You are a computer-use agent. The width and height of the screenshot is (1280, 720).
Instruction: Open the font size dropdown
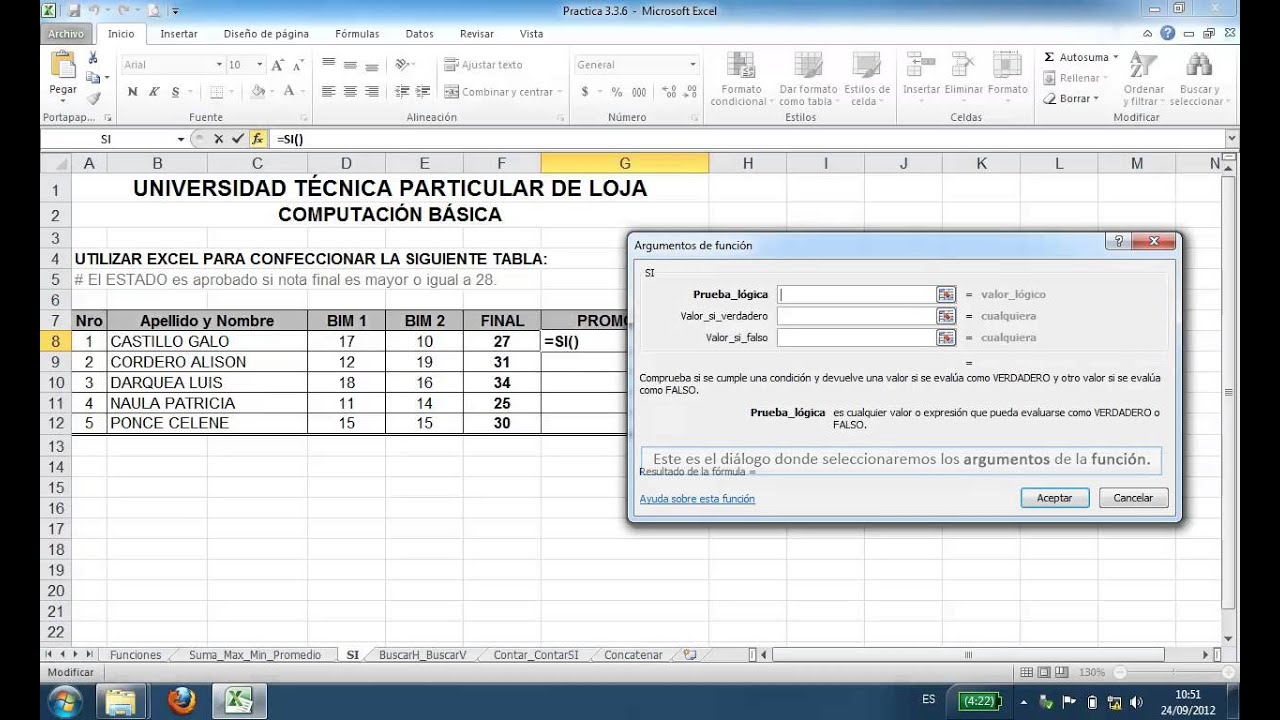(260, 65)
